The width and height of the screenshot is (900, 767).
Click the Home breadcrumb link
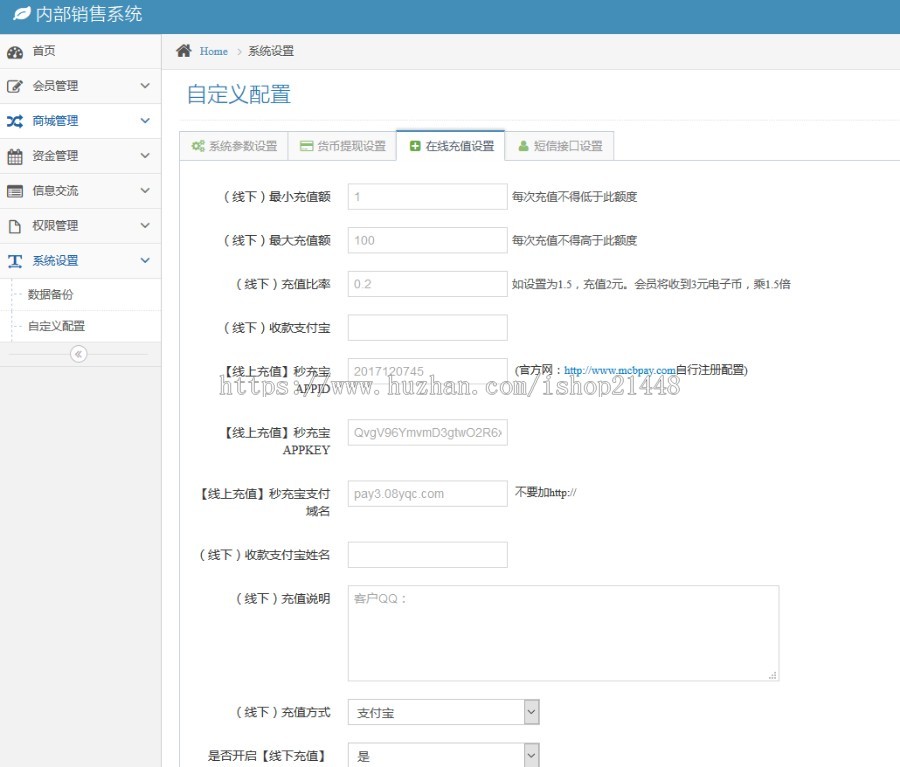coord(213,51)
